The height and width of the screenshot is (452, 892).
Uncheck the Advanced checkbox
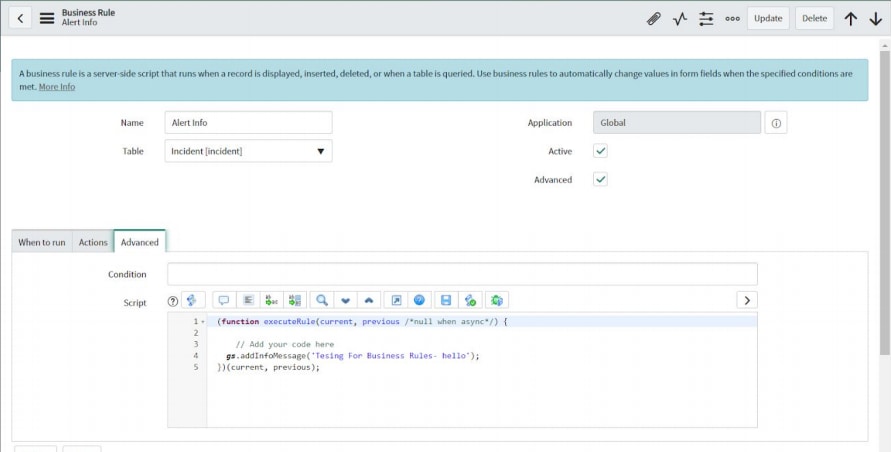point(600,179)
